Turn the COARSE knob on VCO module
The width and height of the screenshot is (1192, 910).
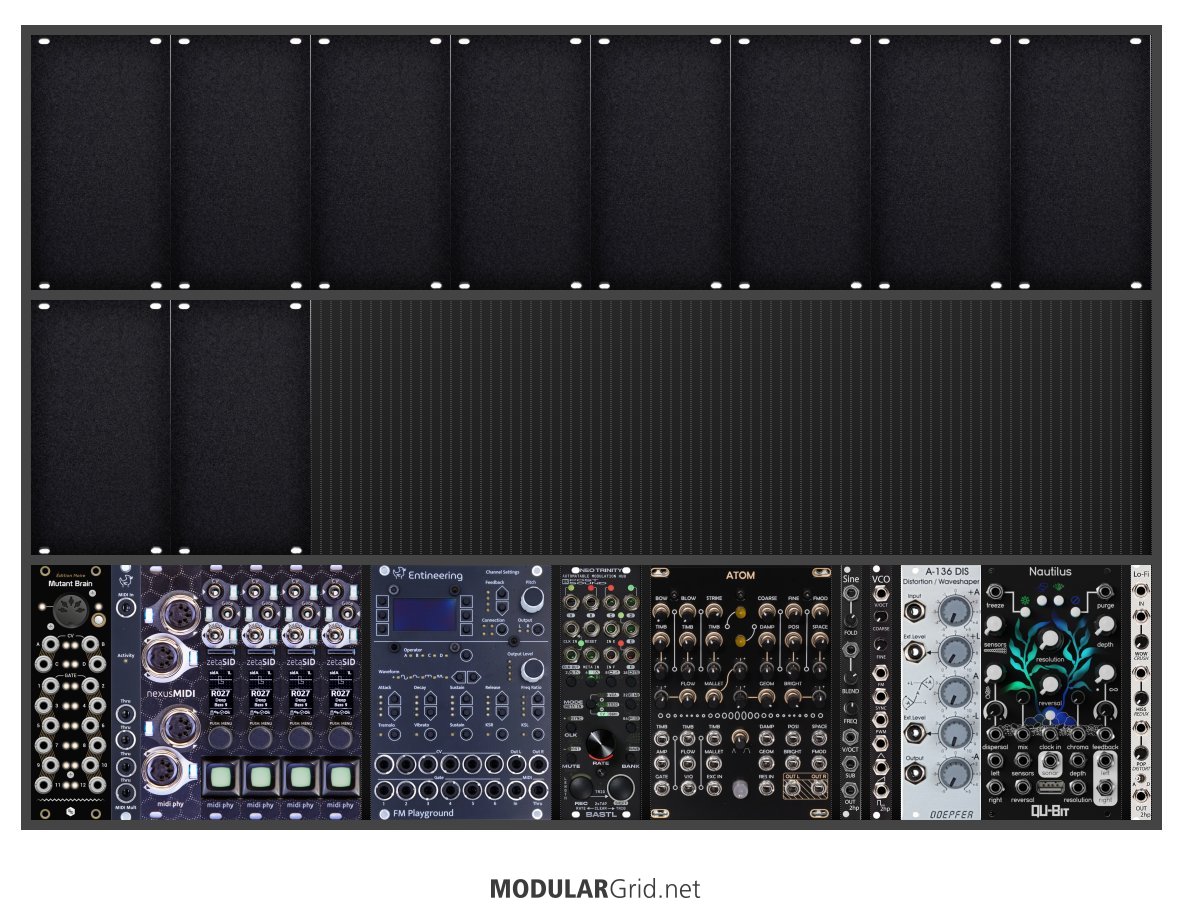pyautogui.click(x=880, y=617)
